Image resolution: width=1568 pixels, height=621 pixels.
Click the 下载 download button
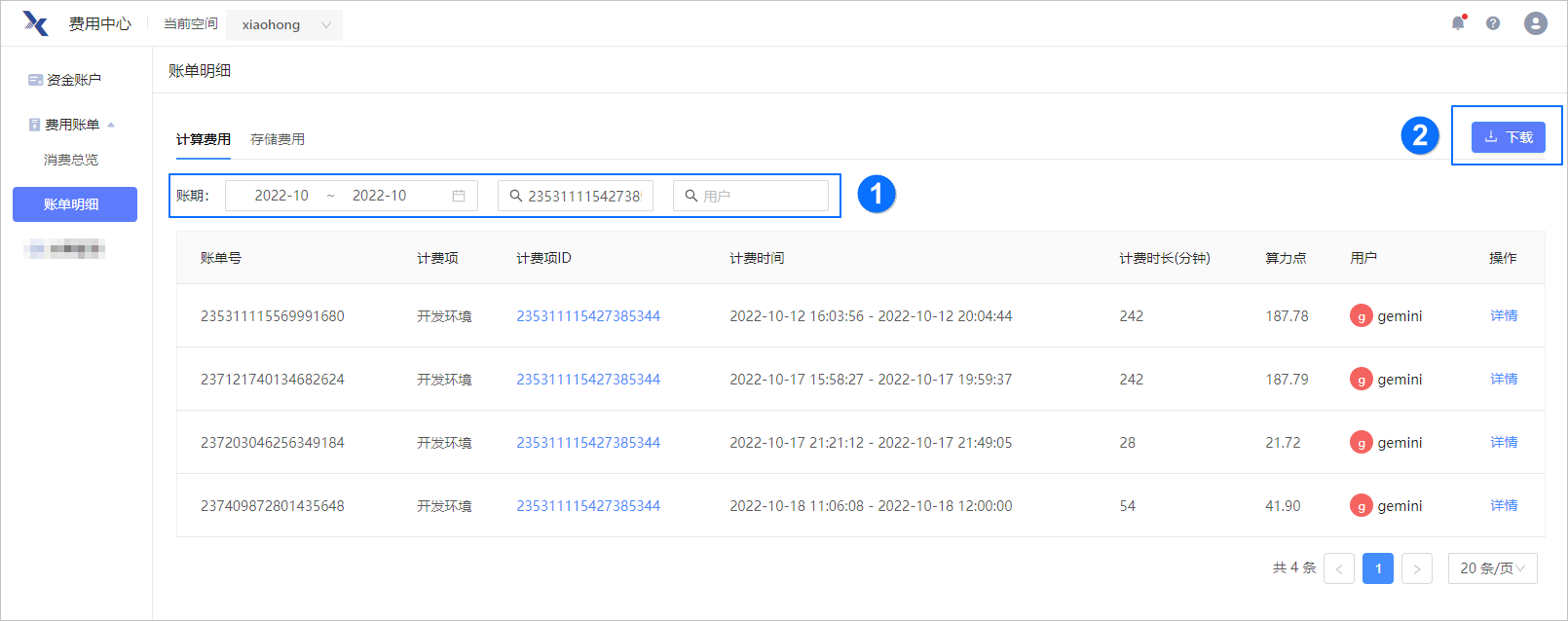point(1508,137)
